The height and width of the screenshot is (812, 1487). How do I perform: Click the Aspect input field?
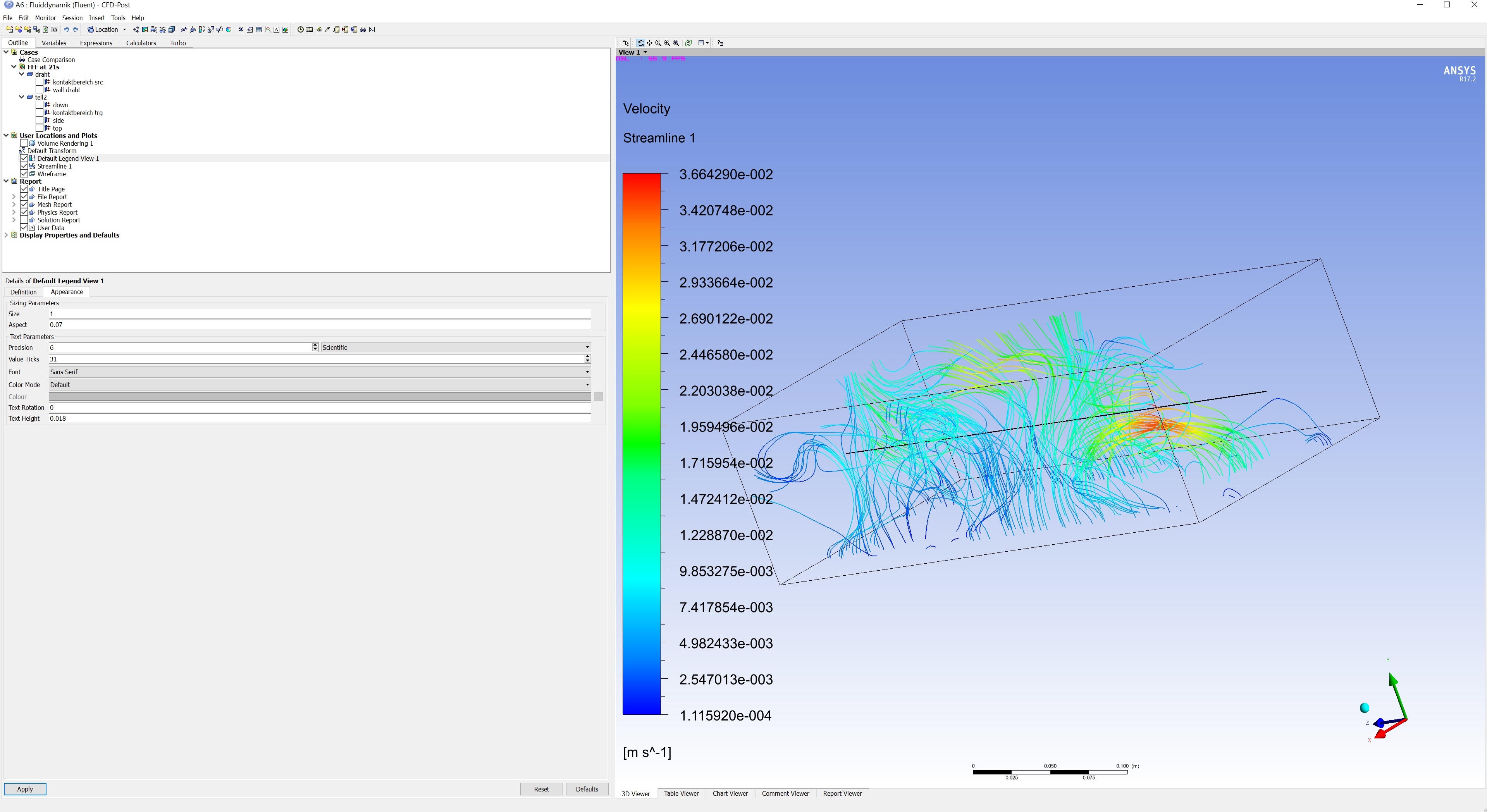[x=320, y=324]
